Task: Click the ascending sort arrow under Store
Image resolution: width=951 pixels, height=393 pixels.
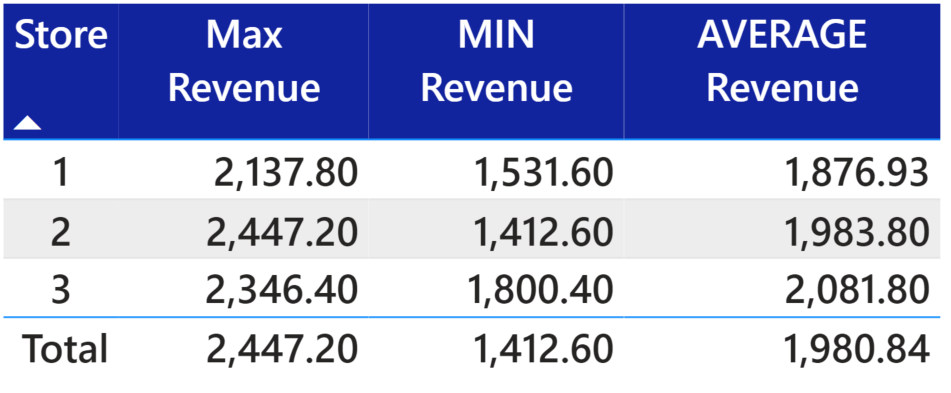Action: 27,123
